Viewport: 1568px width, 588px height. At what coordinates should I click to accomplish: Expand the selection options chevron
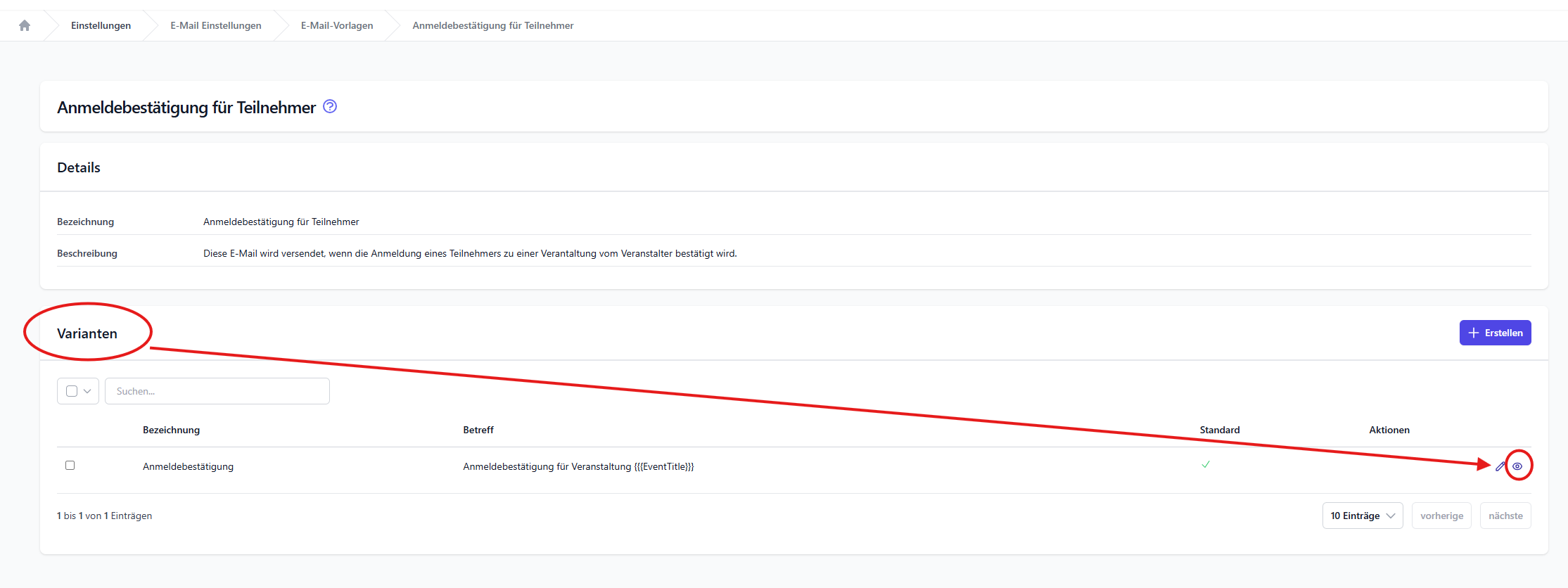coord(88,391)
